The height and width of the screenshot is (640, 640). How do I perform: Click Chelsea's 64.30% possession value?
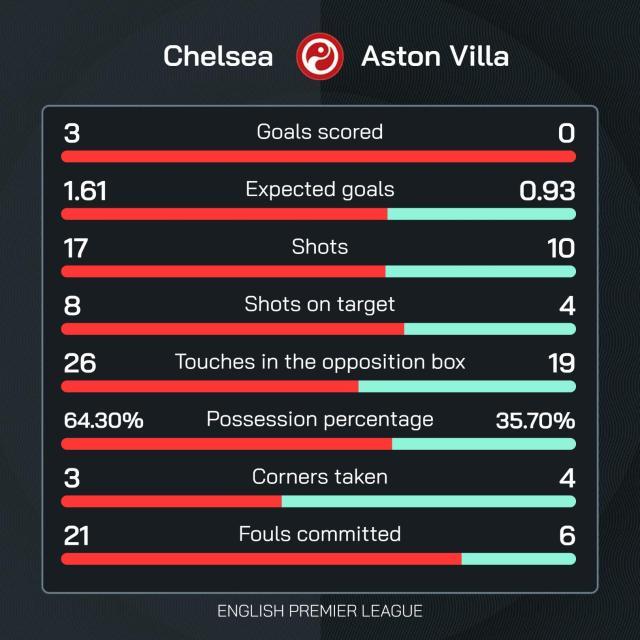coord(104,421)
